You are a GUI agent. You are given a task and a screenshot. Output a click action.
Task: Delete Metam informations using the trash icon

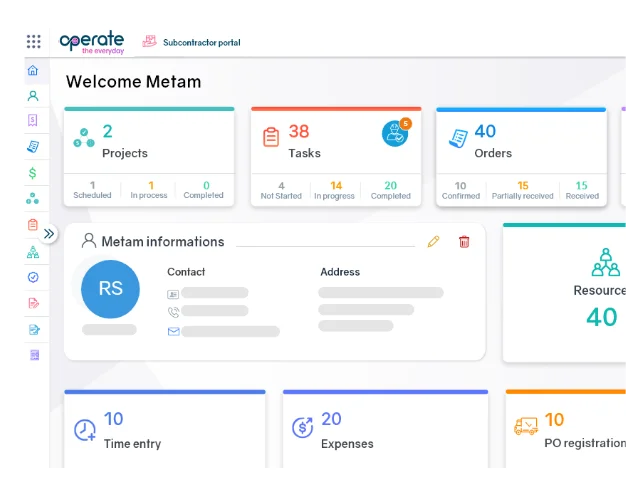tap(464, 241)
